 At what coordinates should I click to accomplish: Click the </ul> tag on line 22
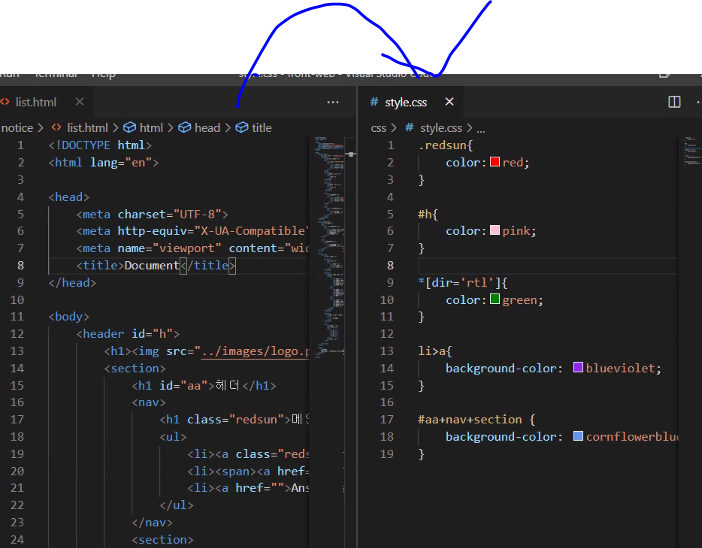[x=176, y=505]
